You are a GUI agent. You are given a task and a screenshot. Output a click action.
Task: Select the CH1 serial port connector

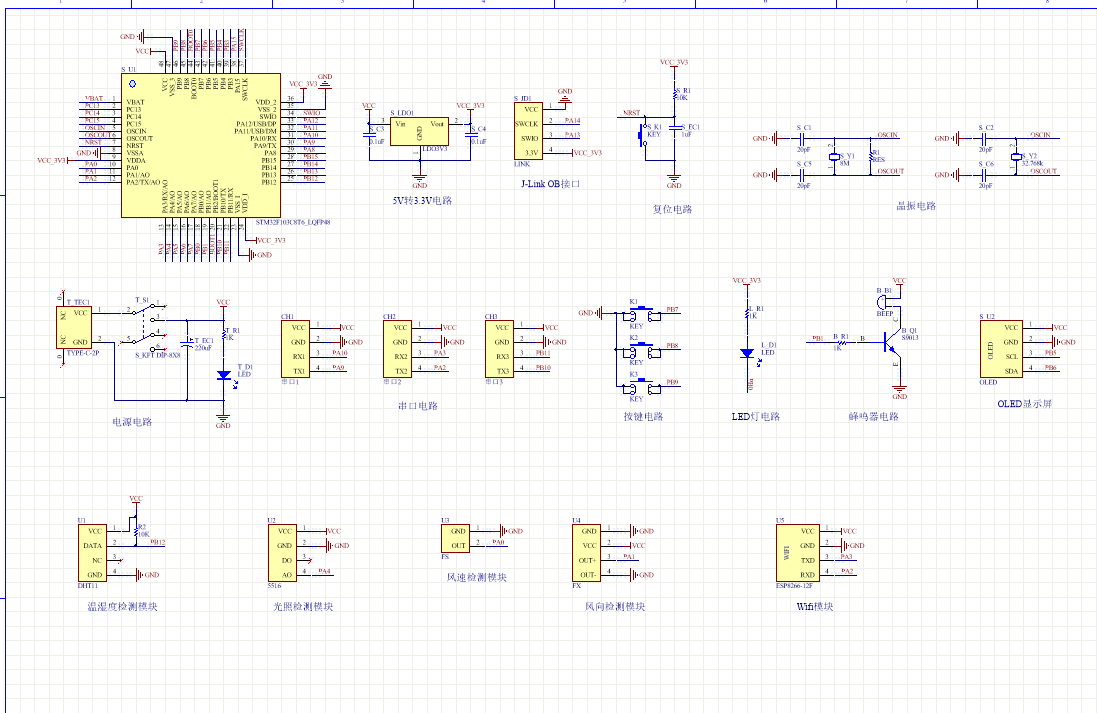pos(295,348)
